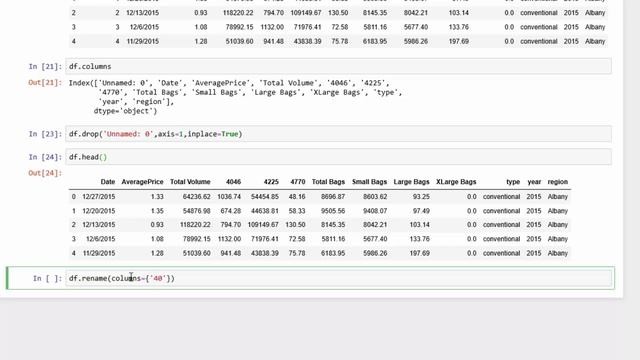640x360 pixels.
Task: Select the In [24]: prompt label
Action: [45, 157]
